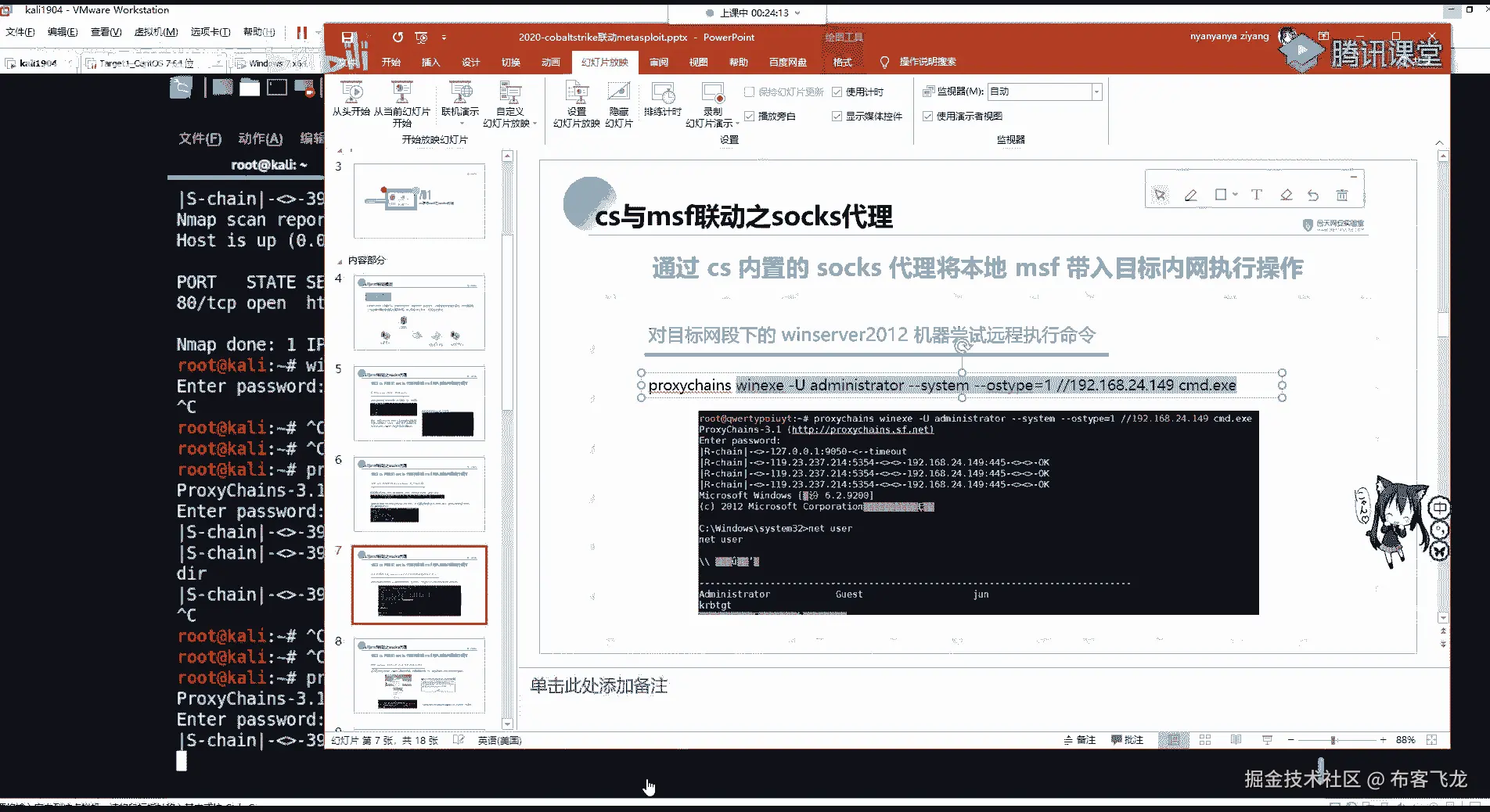
Task: Click the undo arrow in PowerPoint title bar
Action: (398, 38)
